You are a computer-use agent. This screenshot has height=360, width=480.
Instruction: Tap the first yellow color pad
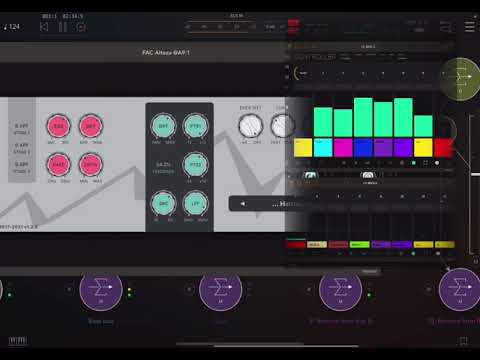click(x=303, y=148)
